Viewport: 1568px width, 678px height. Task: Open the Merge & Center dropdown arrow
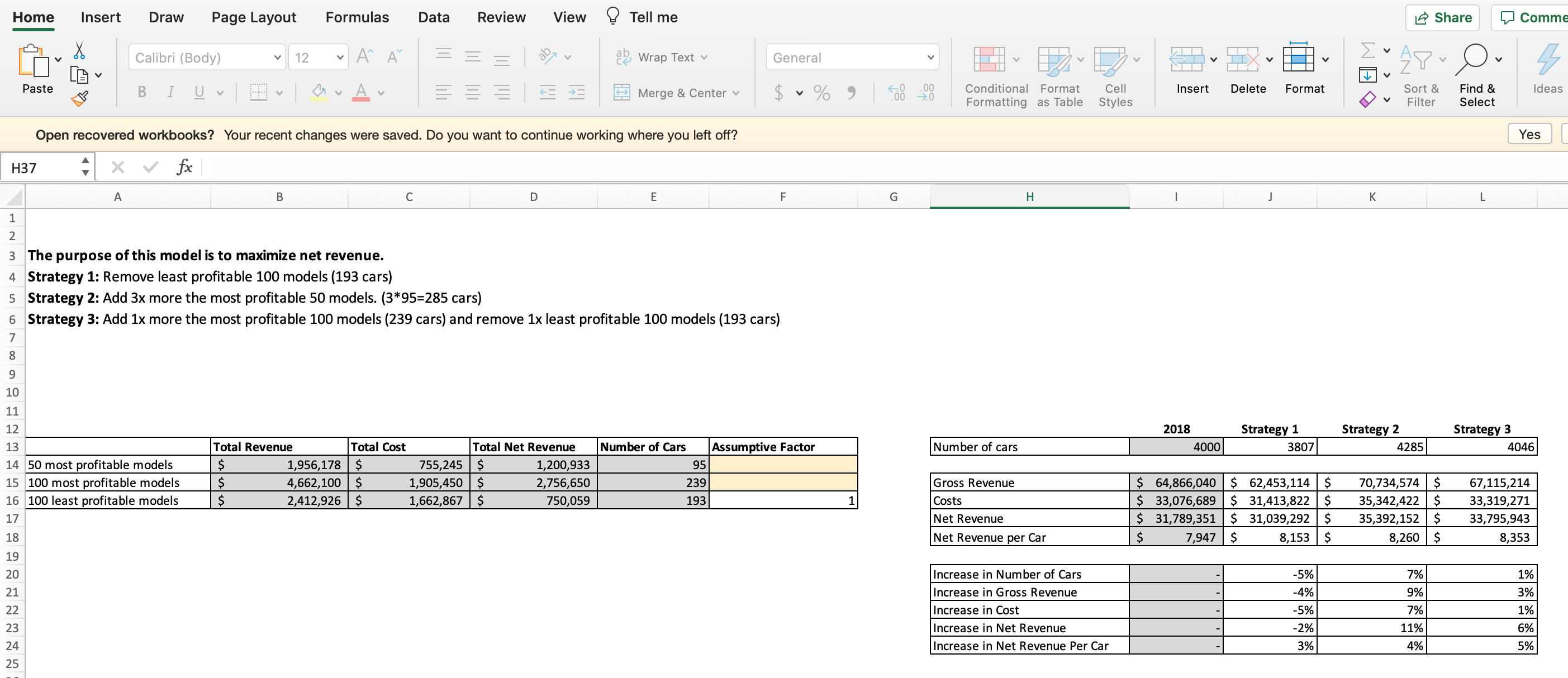point(736,93)
